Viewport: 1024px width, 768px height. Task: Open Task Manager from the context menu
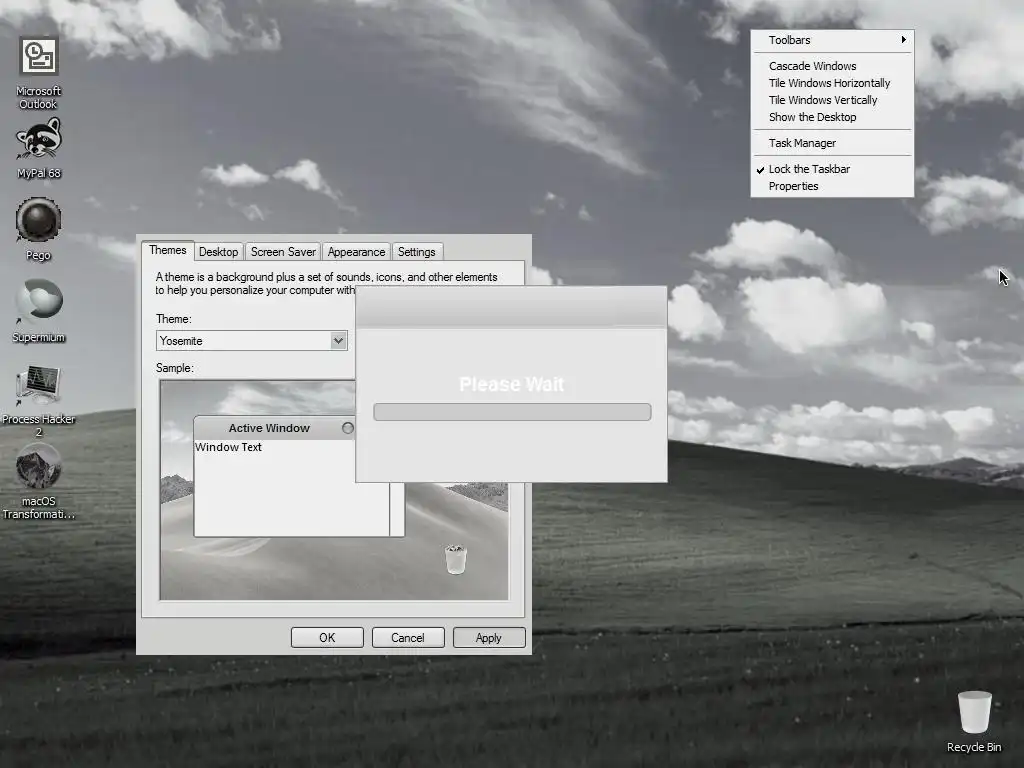[x=831, y=143]
